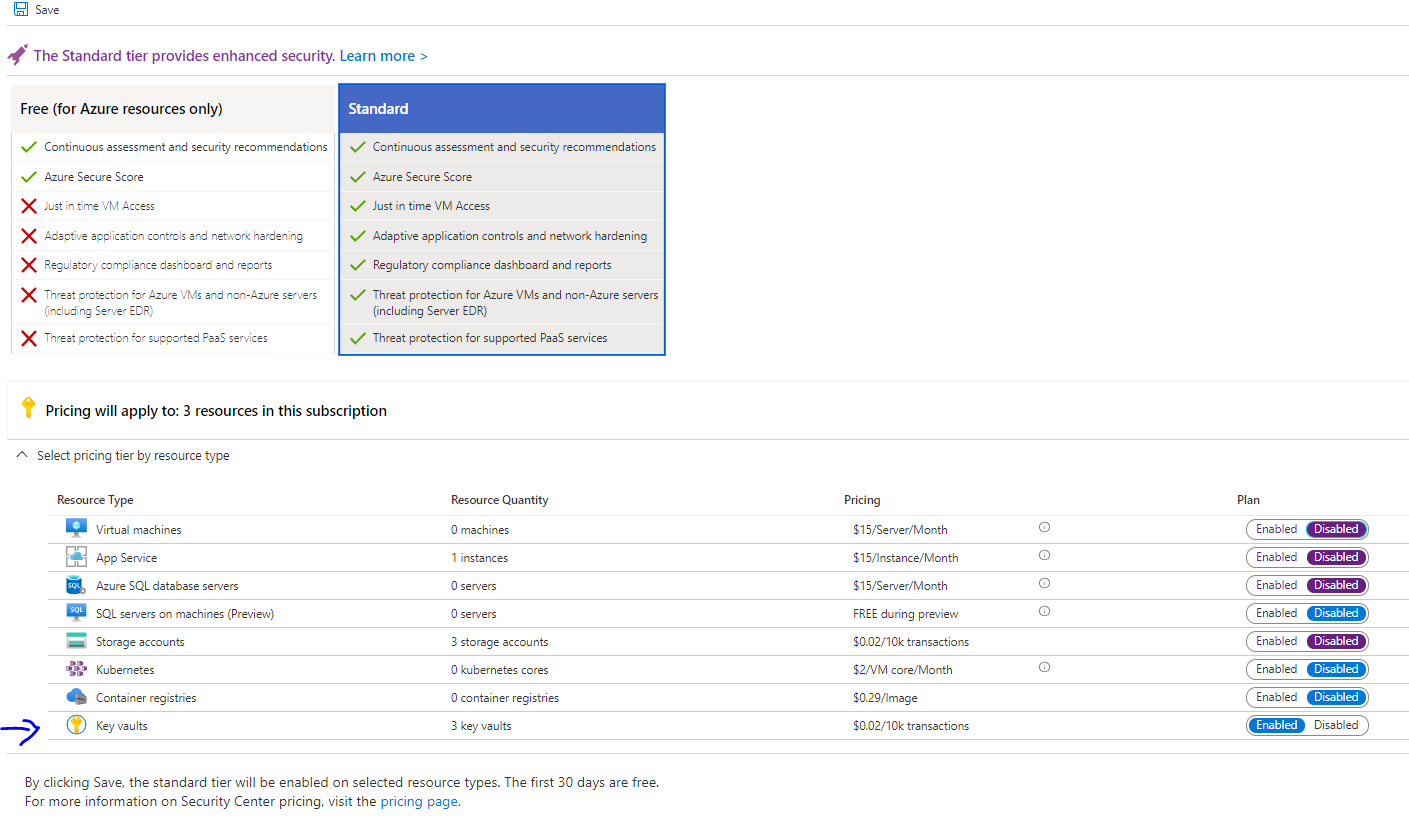The width and height of the screenshot is (1409, 826).
Task: Click the 'FREE during preview' pricing cell
Action: 906,614
